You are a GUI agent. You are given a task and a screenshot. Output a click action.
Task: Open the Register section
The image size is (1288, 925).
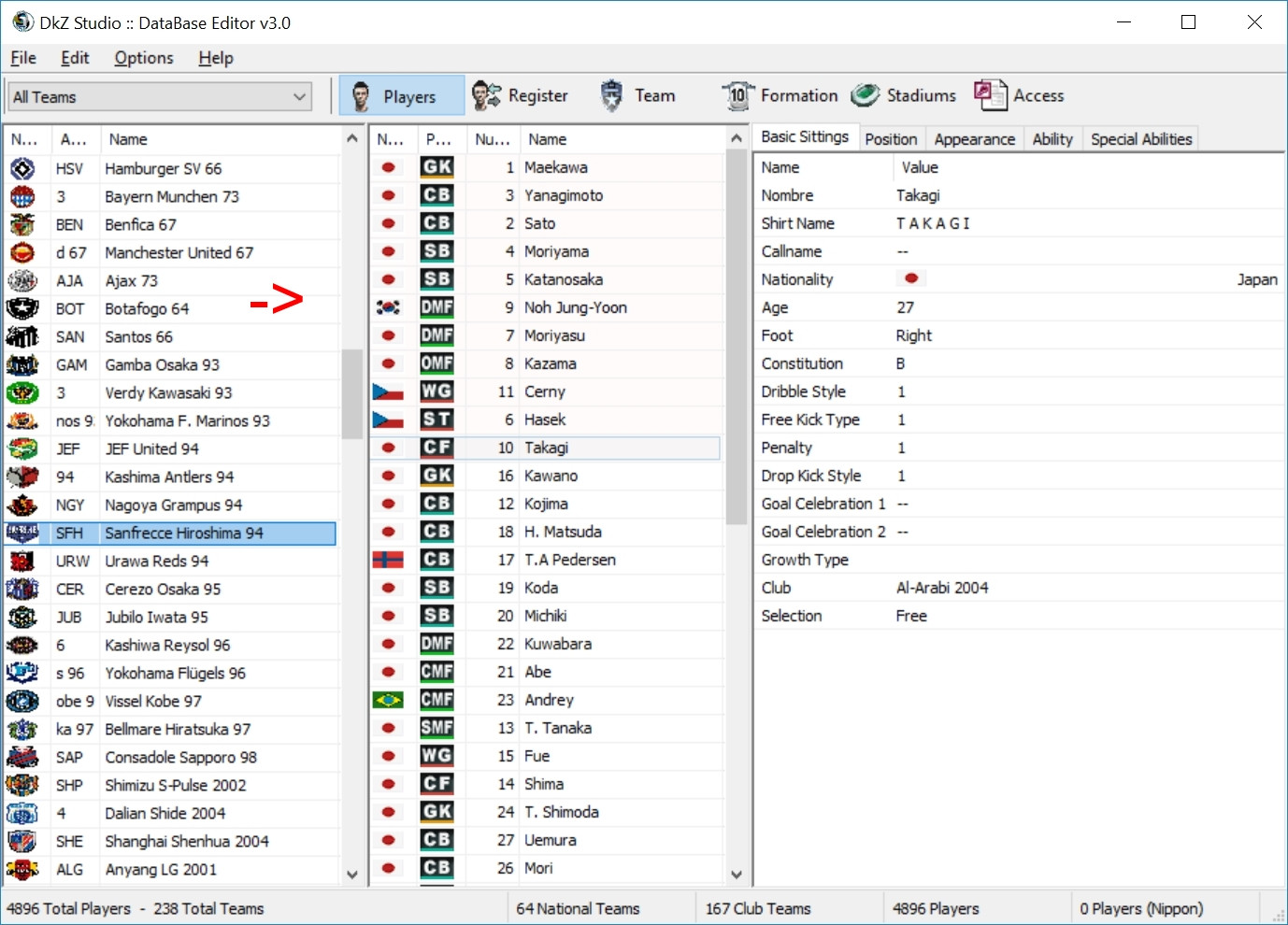click(520, 95)
